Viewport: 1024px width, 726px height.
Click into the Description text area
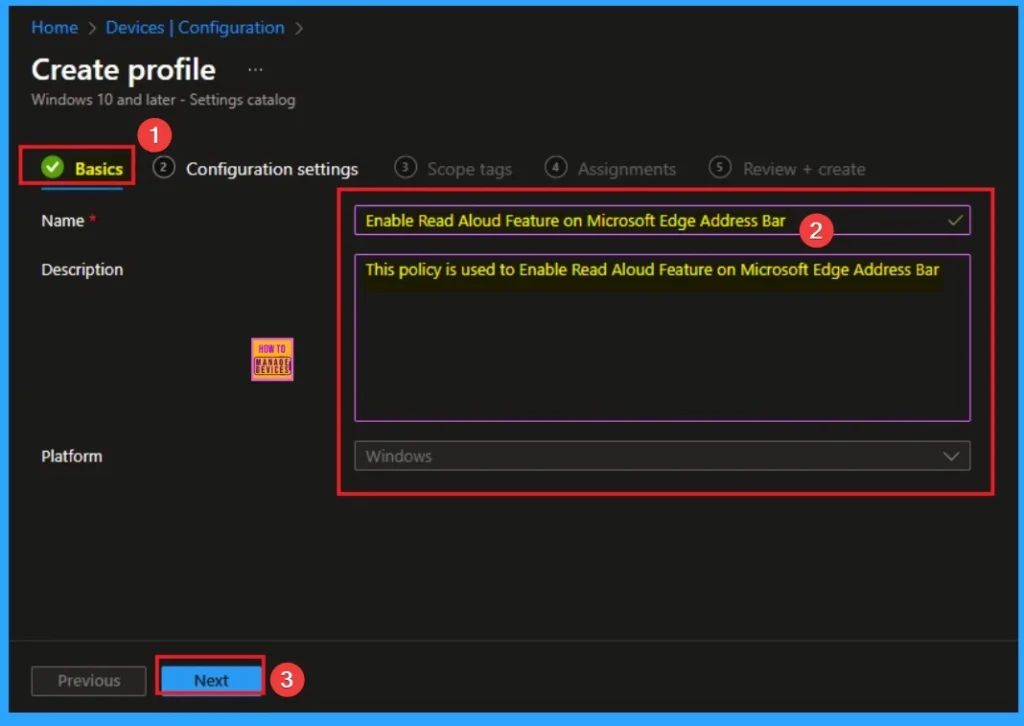[x=662, y=338]
